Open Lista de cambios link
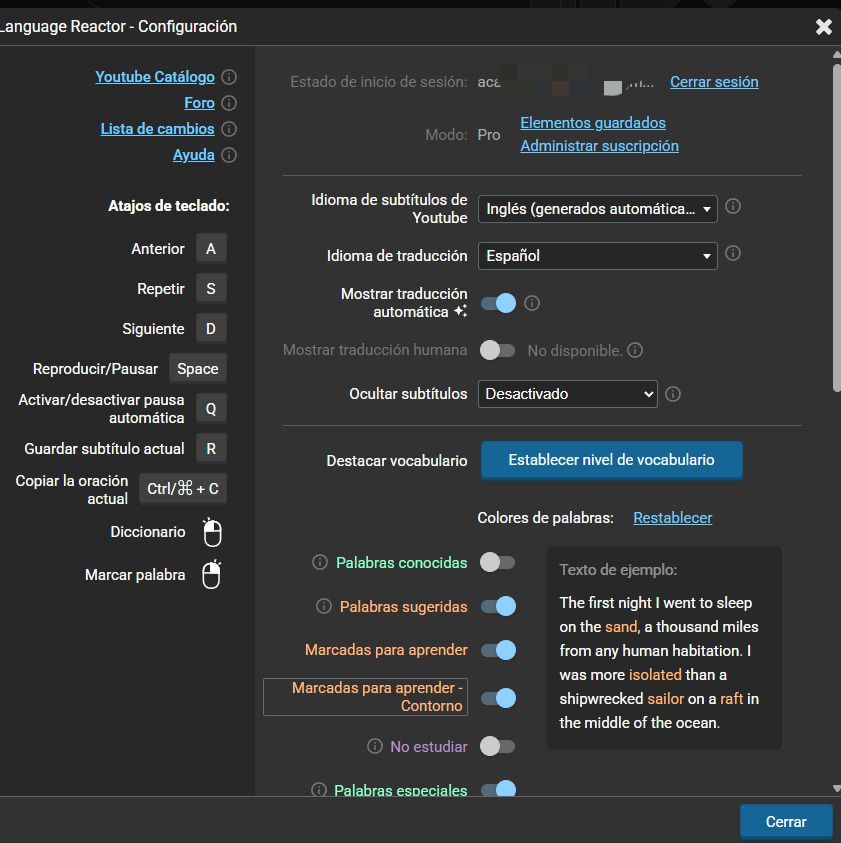Viewport: 841px width, 843px height. [158, 129]
